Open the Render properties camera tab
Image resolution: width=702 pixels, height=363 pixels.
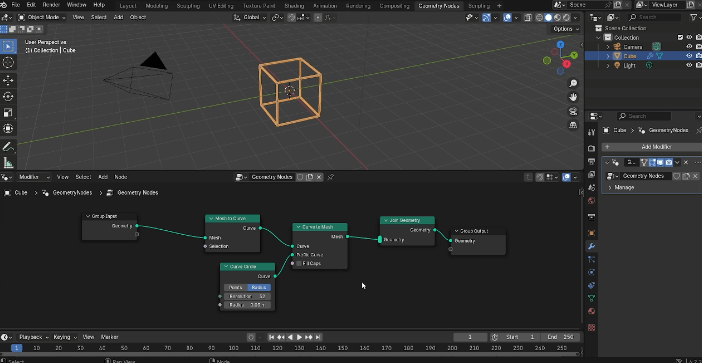(x=591, y=148)
